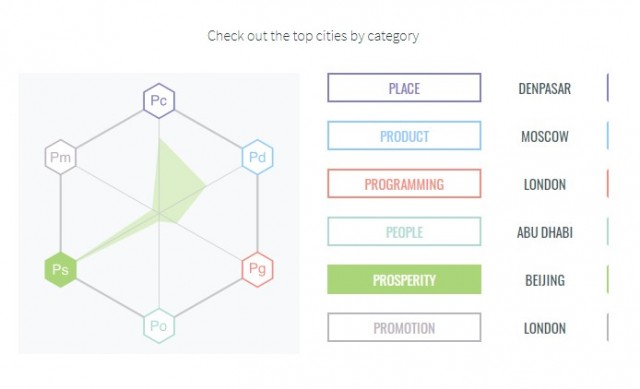Select the PRODUCT category button
The width and height of the screenshot is (640, 389).
pyautogui.click(x=404, y=136)
